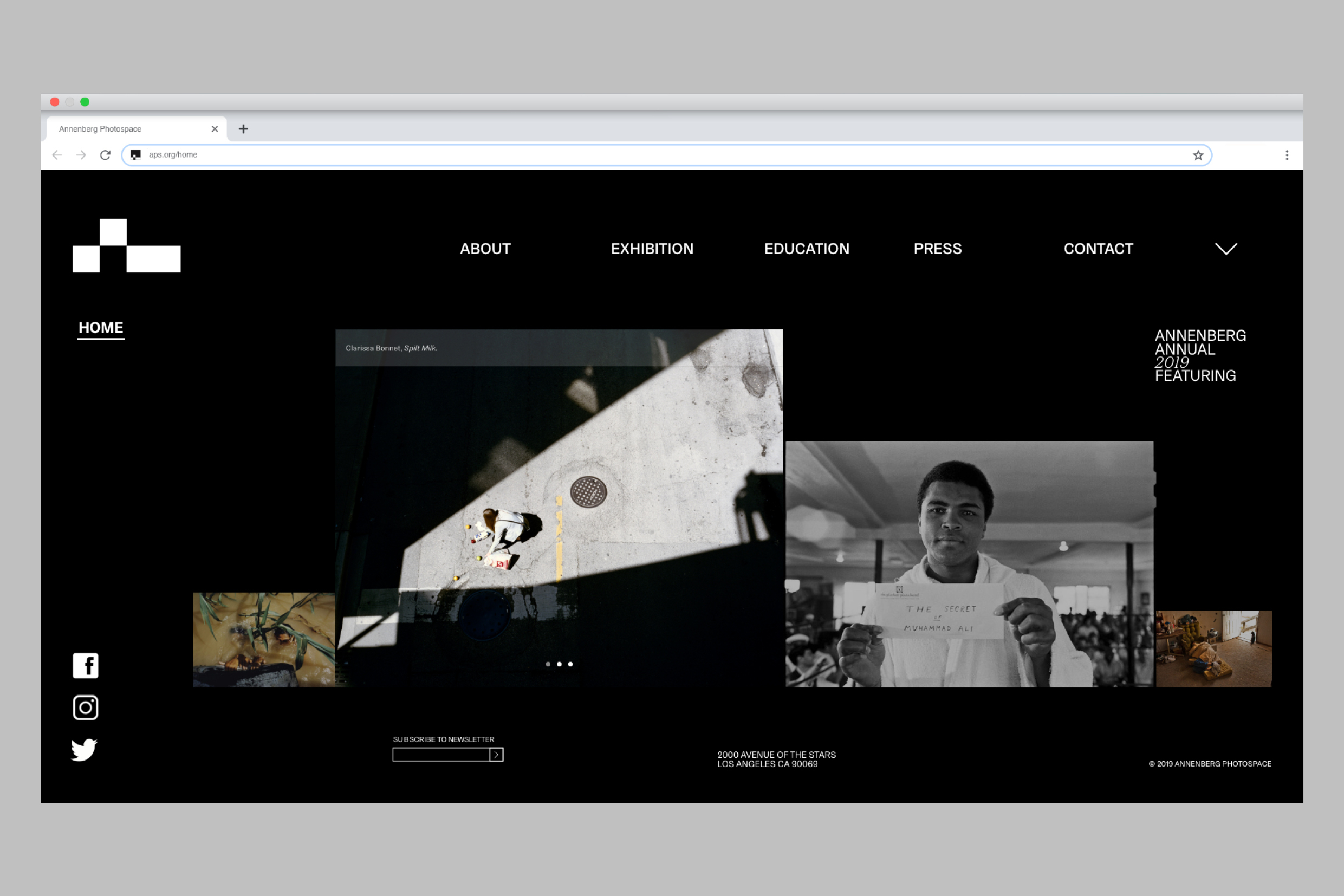The width and height of the screenshot is (1344, 896).
Task: Open browser three-dot menu
Action: tap(1287, 155)
